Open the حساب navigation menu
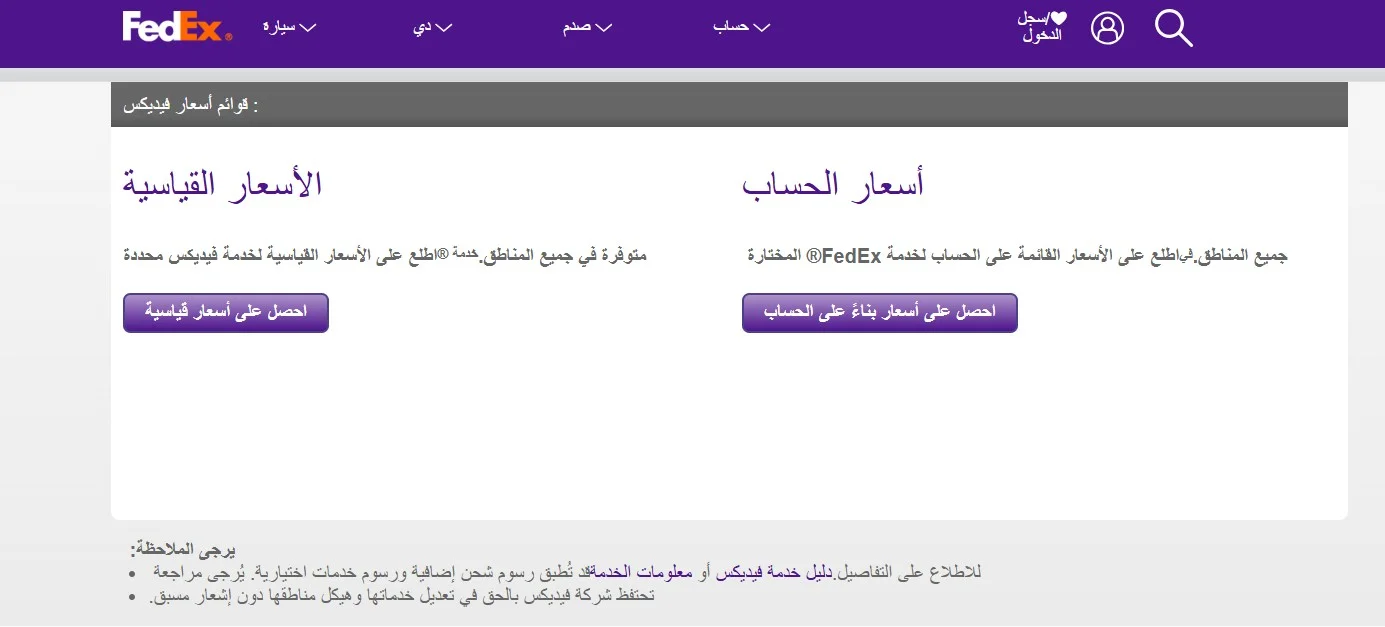Image resolution: width=1385 pixels, height=627 pixels. click(x=741, y=27)
